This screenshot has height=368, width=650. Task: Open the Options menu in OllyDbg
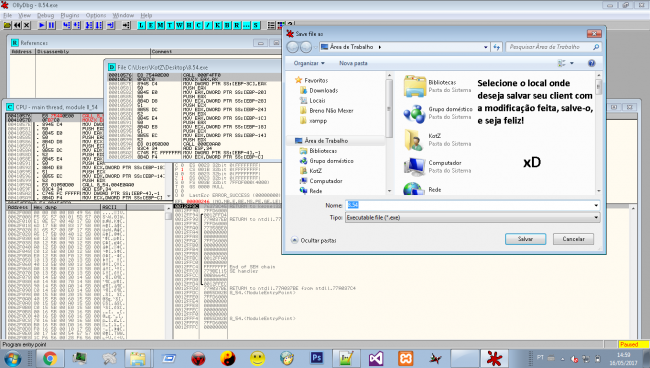[96, 15]
